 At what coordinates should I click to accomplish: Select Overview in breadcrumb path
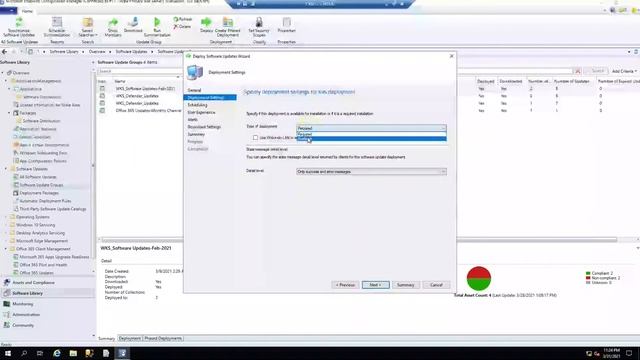97,52
